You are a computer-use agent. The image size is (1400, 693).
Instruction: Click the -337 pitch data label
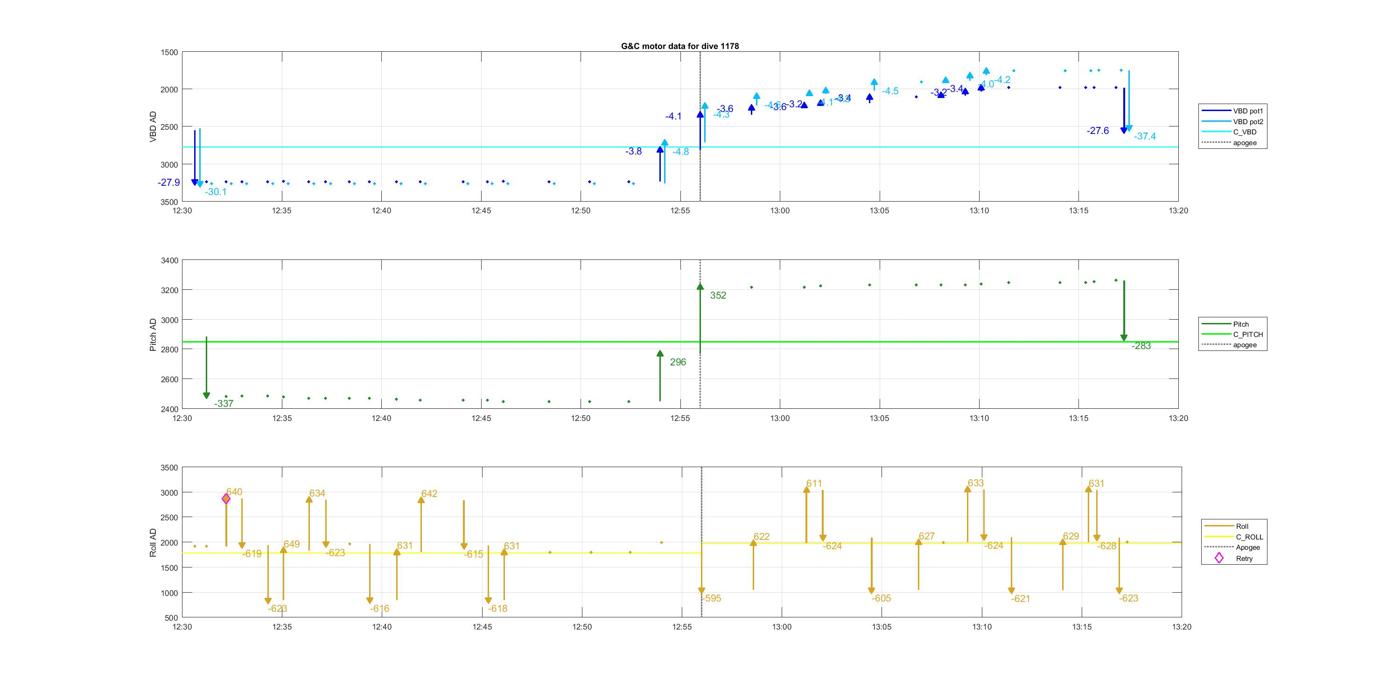click(x=224, y=404)
